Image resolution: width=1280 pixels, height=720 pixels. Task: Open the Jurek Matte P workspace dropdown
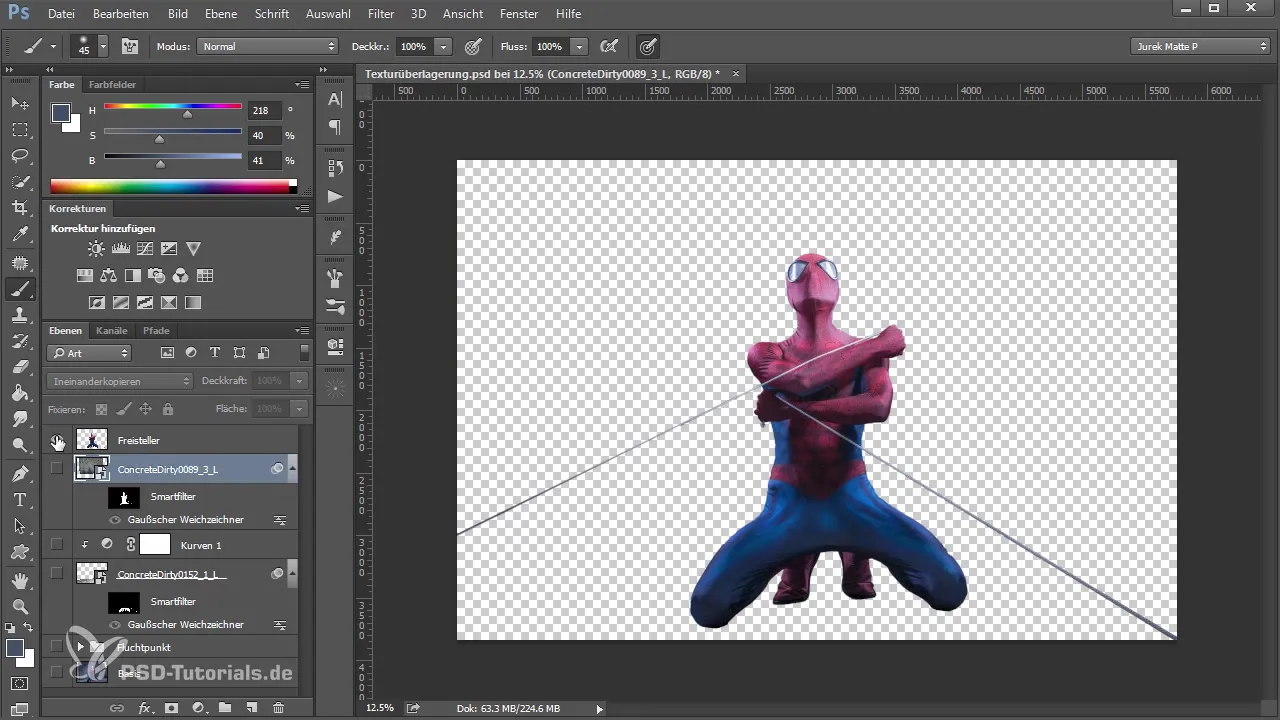(x=1200, y=46)
